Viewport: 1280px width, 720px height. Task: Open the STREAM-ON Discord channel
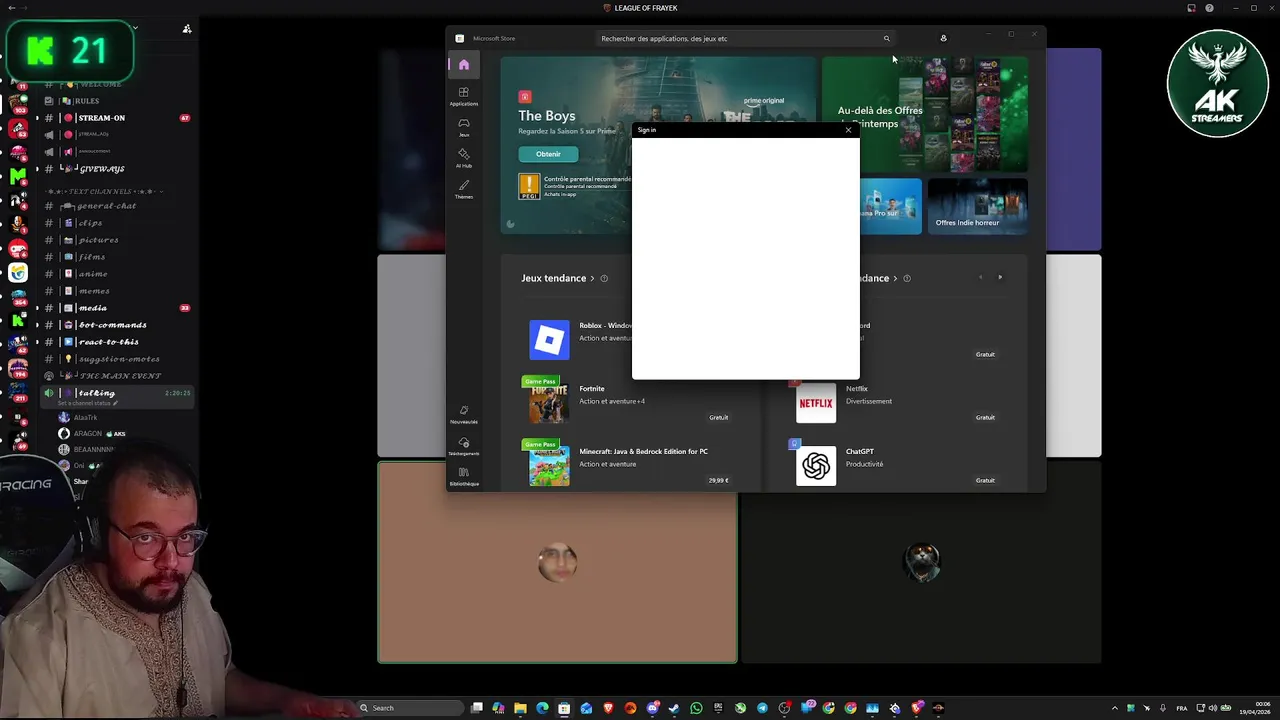(x=118, y=118)
